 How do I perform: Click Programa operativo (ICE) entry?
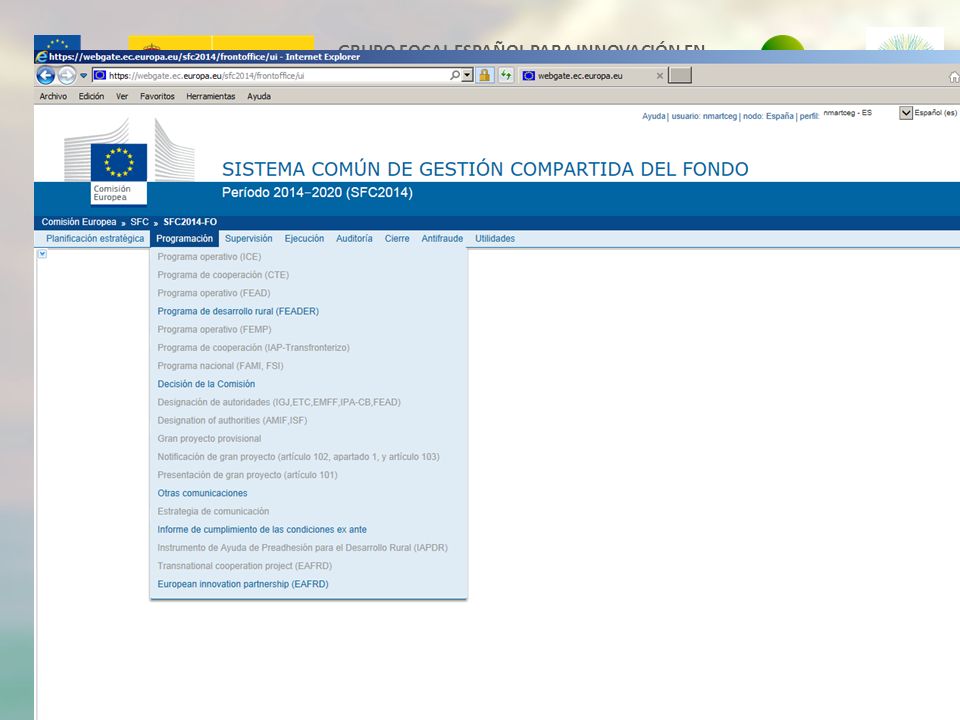tap(209, 257)
